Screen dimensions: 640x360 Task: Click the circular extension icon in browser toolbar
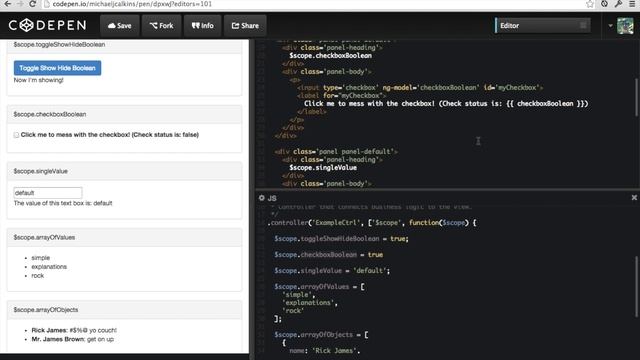(x=604, y=4)
